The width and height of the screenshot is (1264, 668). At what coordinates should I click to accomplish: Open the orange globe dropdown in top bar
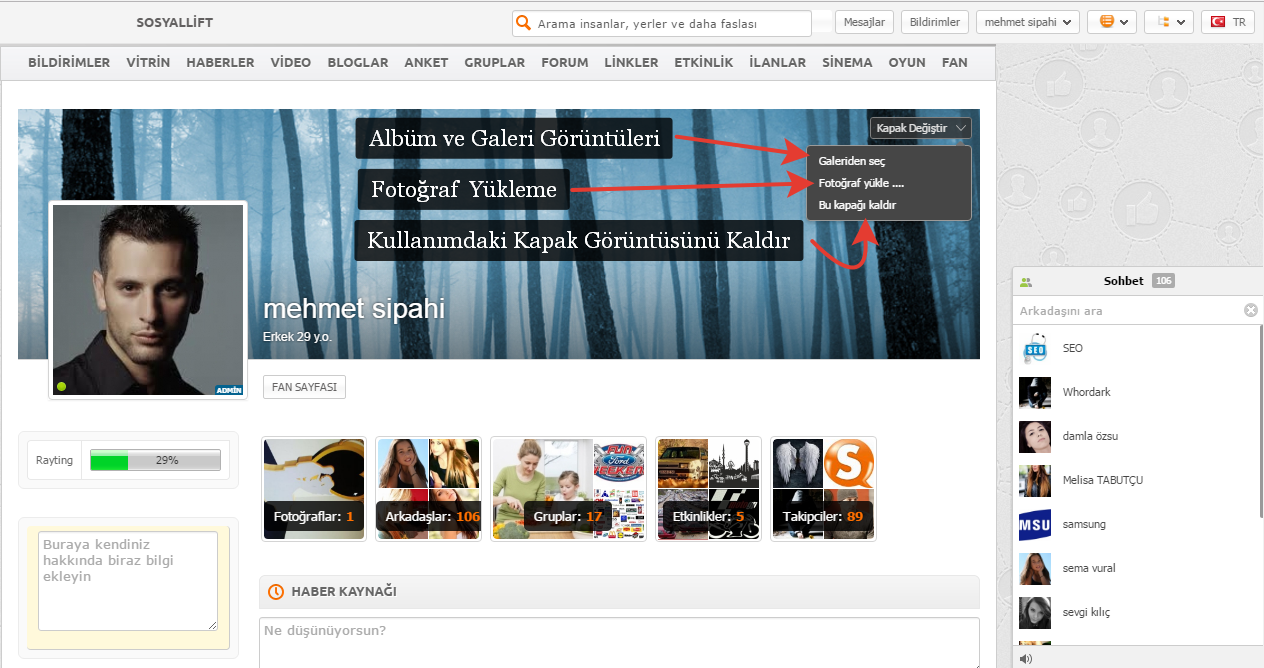tap(1112, 22)
